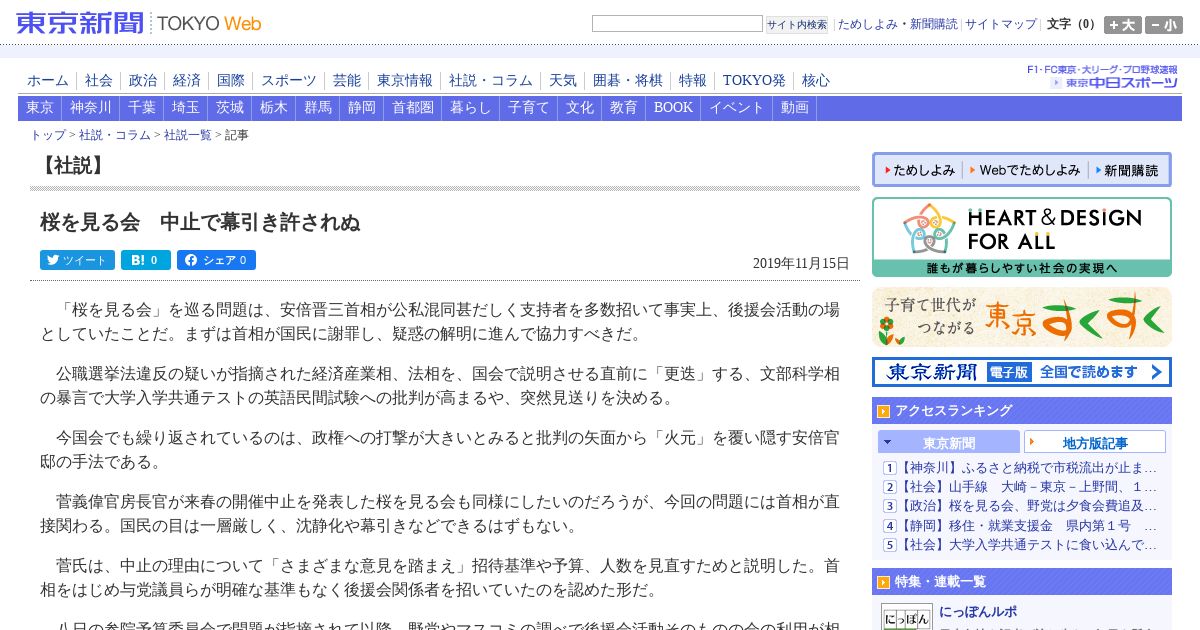The image size is (1200, 630).
Task: Open the 国際 news section
Action: (231, 81)
